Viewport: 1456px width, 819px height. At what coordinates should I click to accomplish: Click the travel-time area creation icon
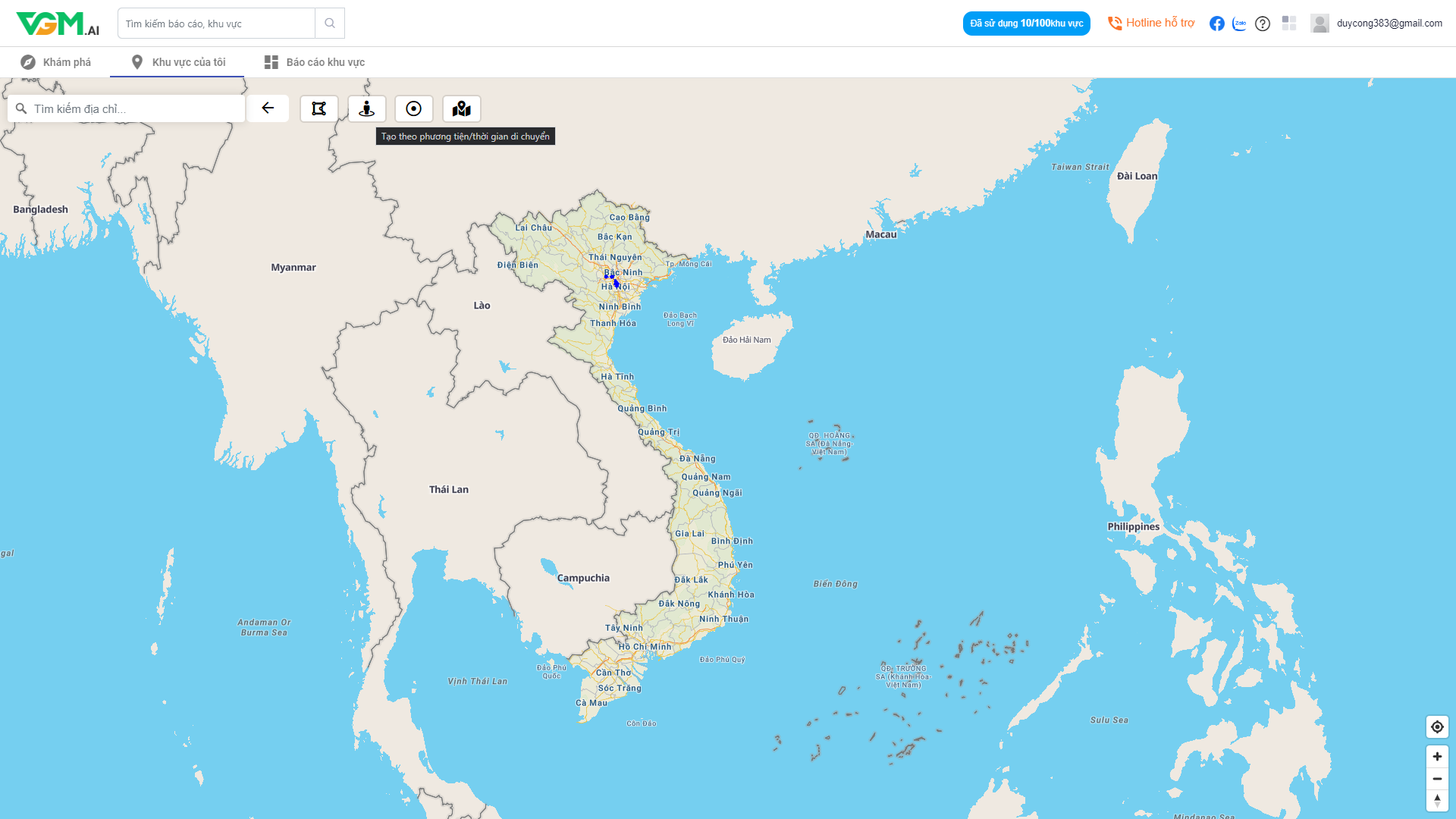(367, 108)
